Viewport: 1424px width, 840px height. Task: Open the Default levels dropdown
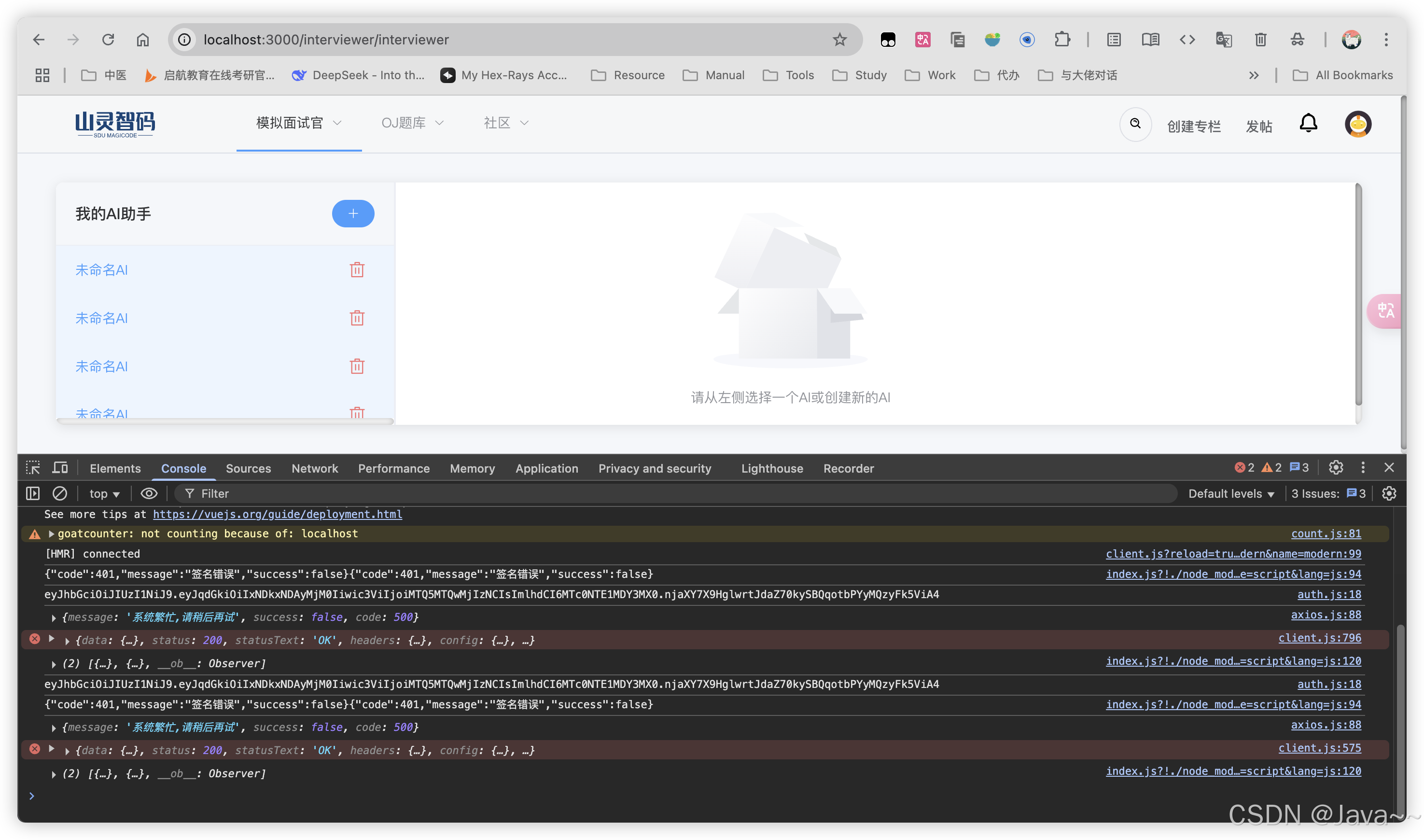tap(1230, 493)
